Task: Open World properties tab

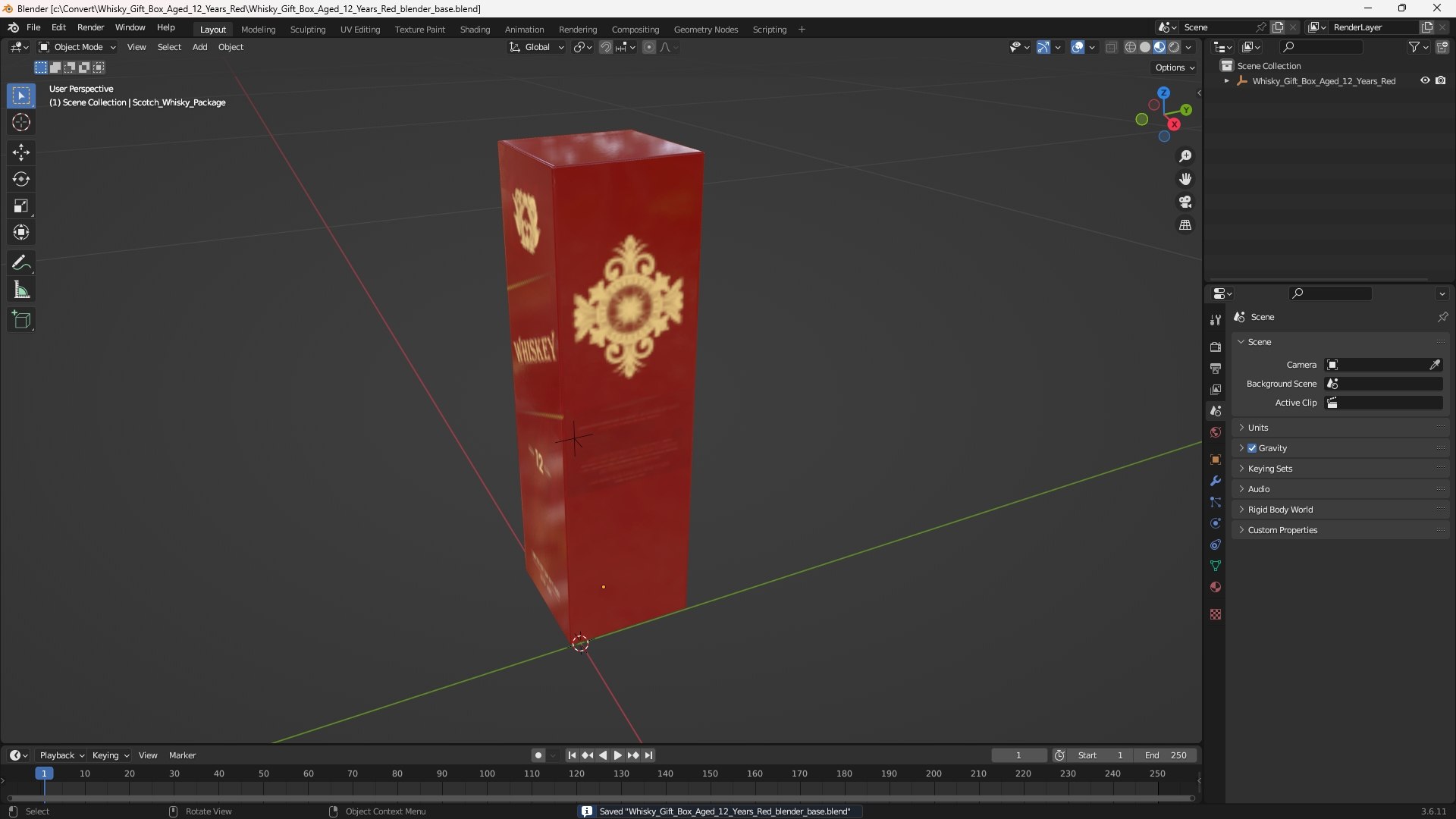Action: 1216,432
